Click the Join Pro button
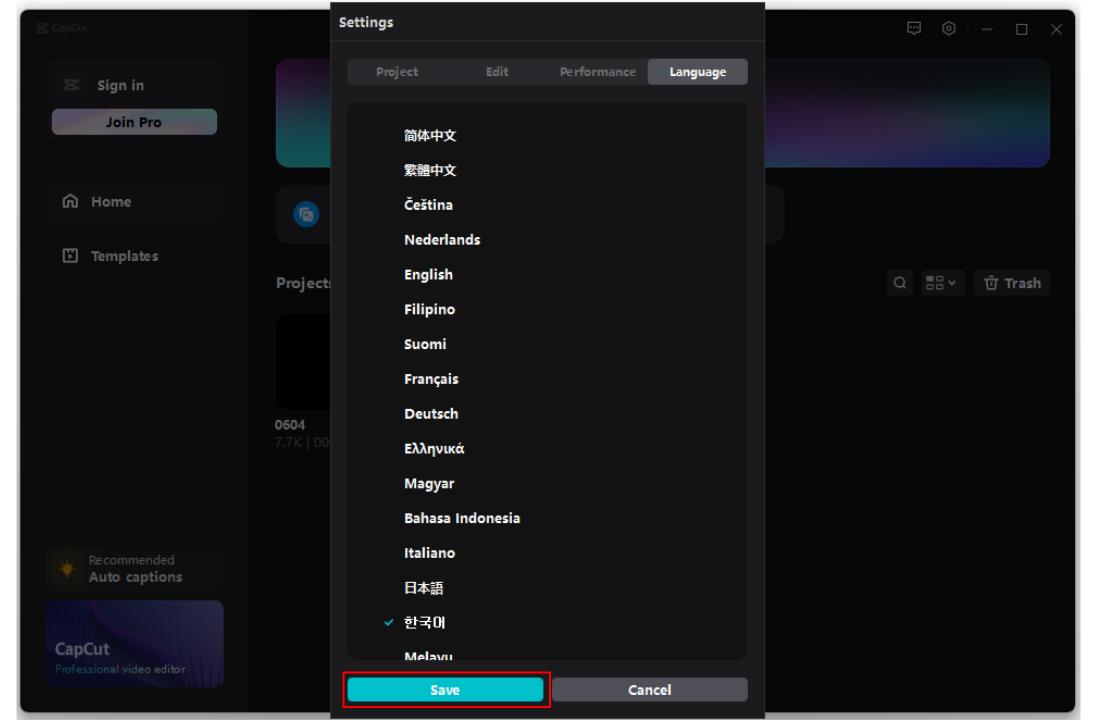 (x=134, y=122)
